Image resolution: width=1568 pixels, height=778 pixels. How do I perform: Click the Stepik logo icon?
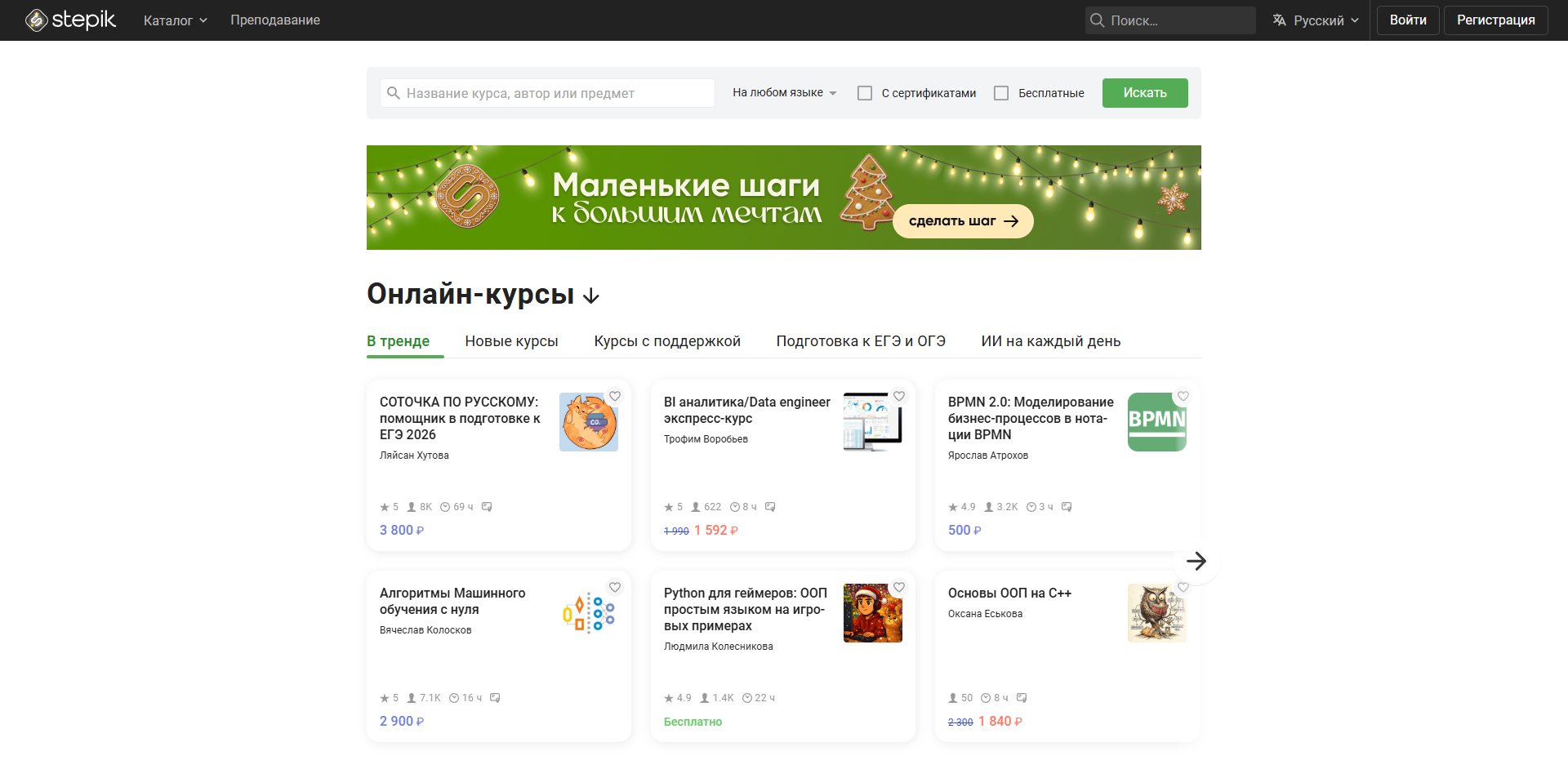point(36,20)
